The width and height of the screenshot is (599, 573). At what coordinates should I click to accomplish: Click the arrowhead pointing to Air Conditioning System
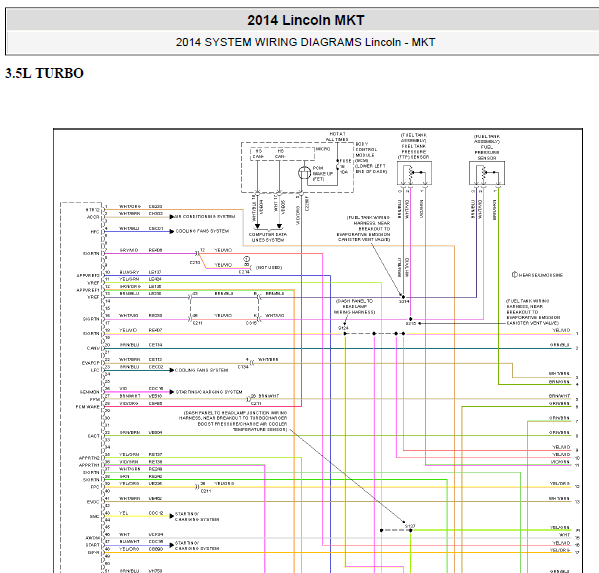tap(172, 217)
